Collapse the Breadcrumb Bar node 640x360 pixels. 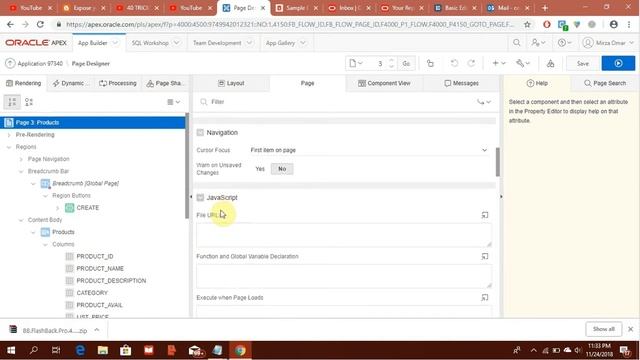[21, 171]
